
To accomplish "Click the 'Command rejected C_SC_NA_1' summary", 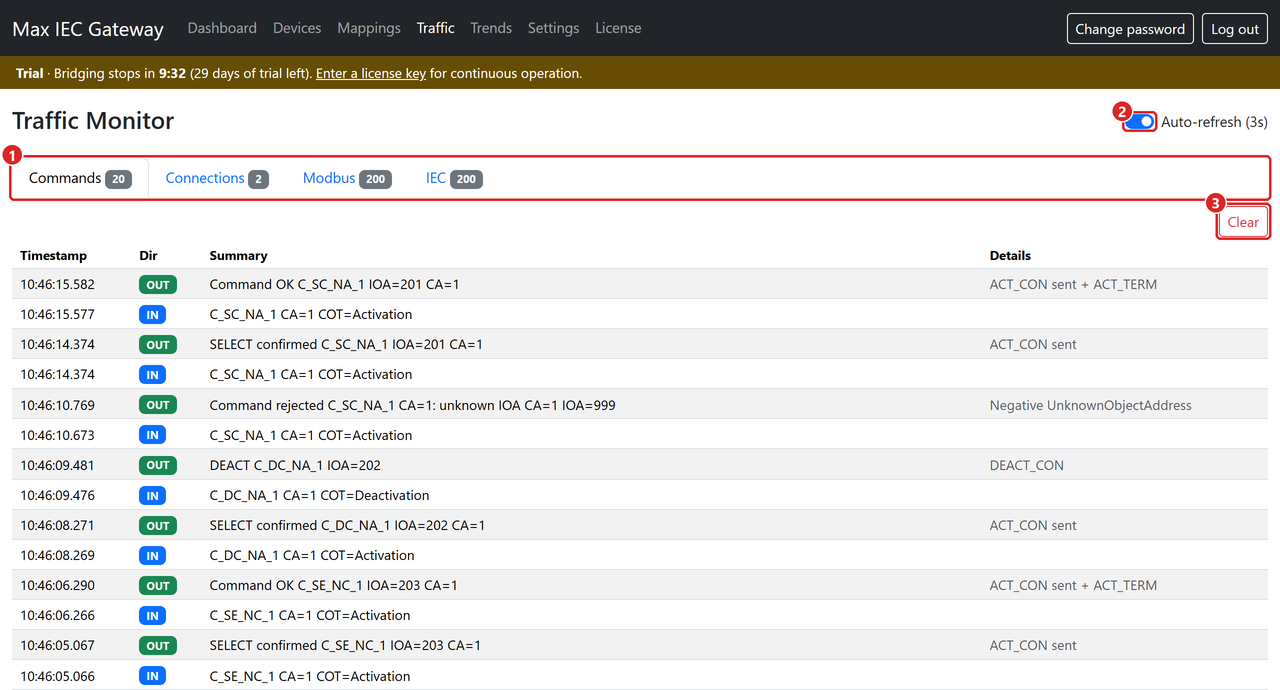I will (413, 405).
